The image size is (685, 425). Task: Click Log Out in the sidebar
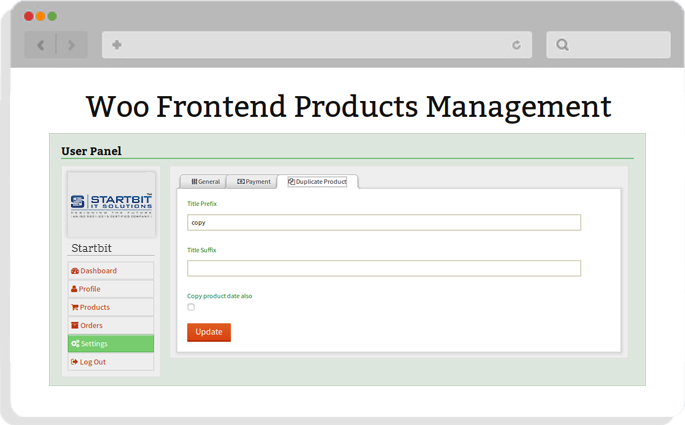coord(110,361)
